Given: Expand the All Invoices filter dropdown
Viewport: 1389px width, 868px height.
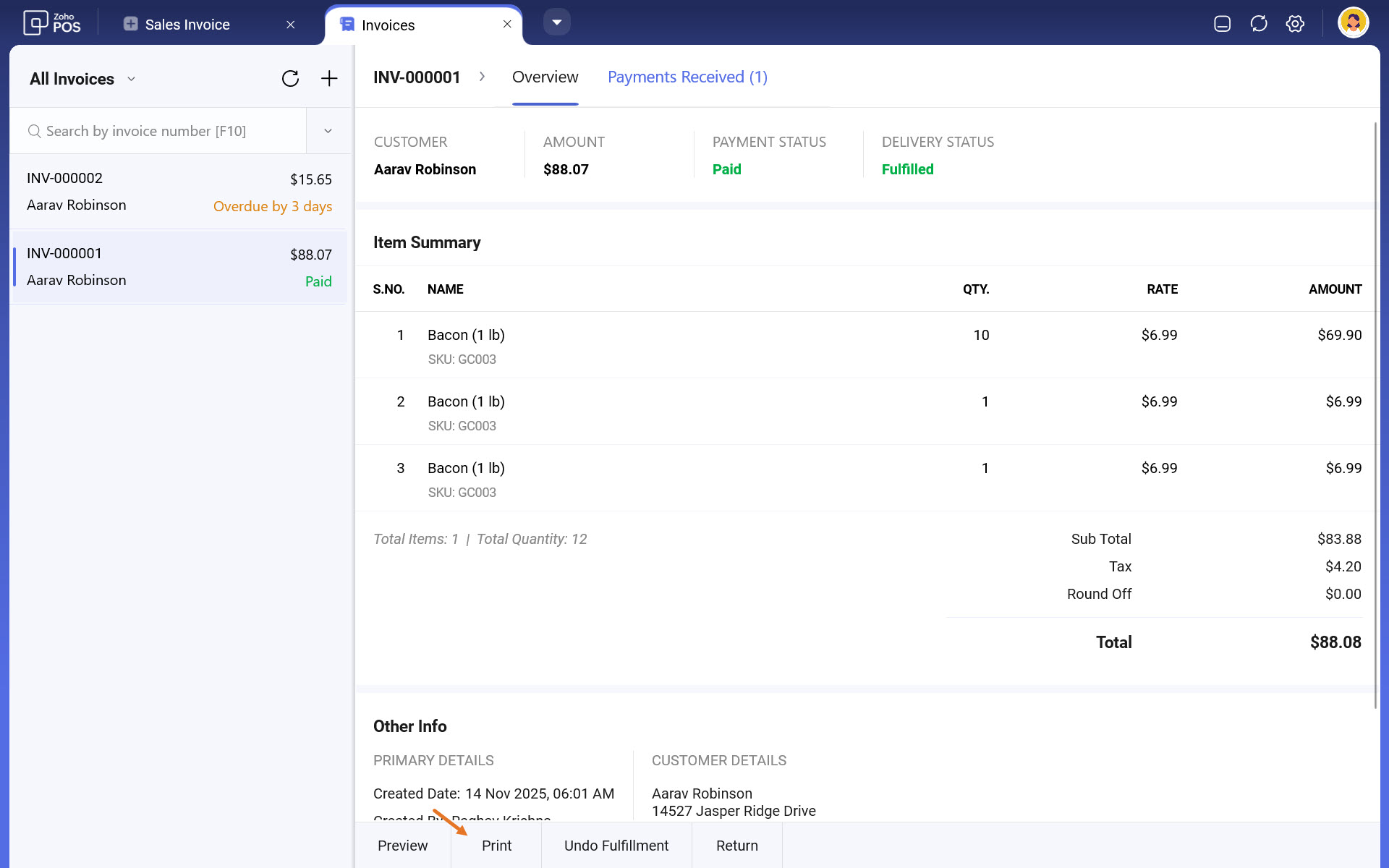Looking at the screenshot, I should coord(131,79).
